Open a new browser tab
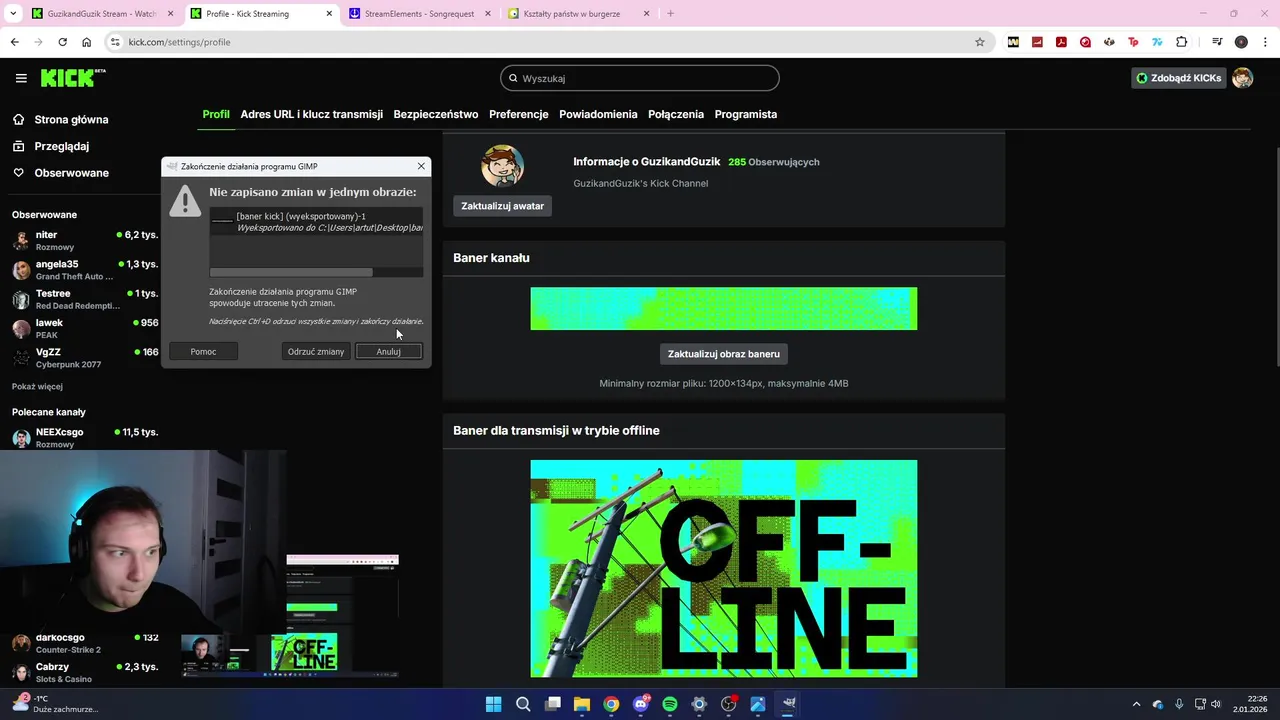The height and width of the screenshot is (720, 1280). pos(670,14)
